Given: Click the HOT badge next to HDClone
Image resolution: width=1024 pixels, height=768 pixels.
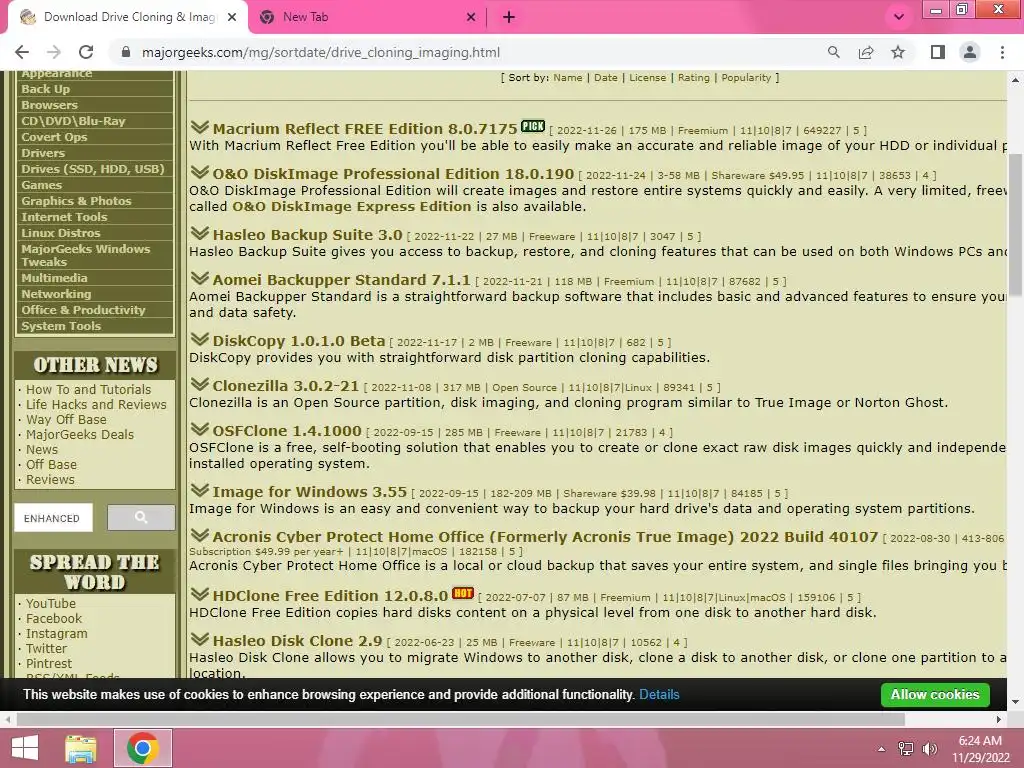Looking at the screenshot, I should click(463, 593).
